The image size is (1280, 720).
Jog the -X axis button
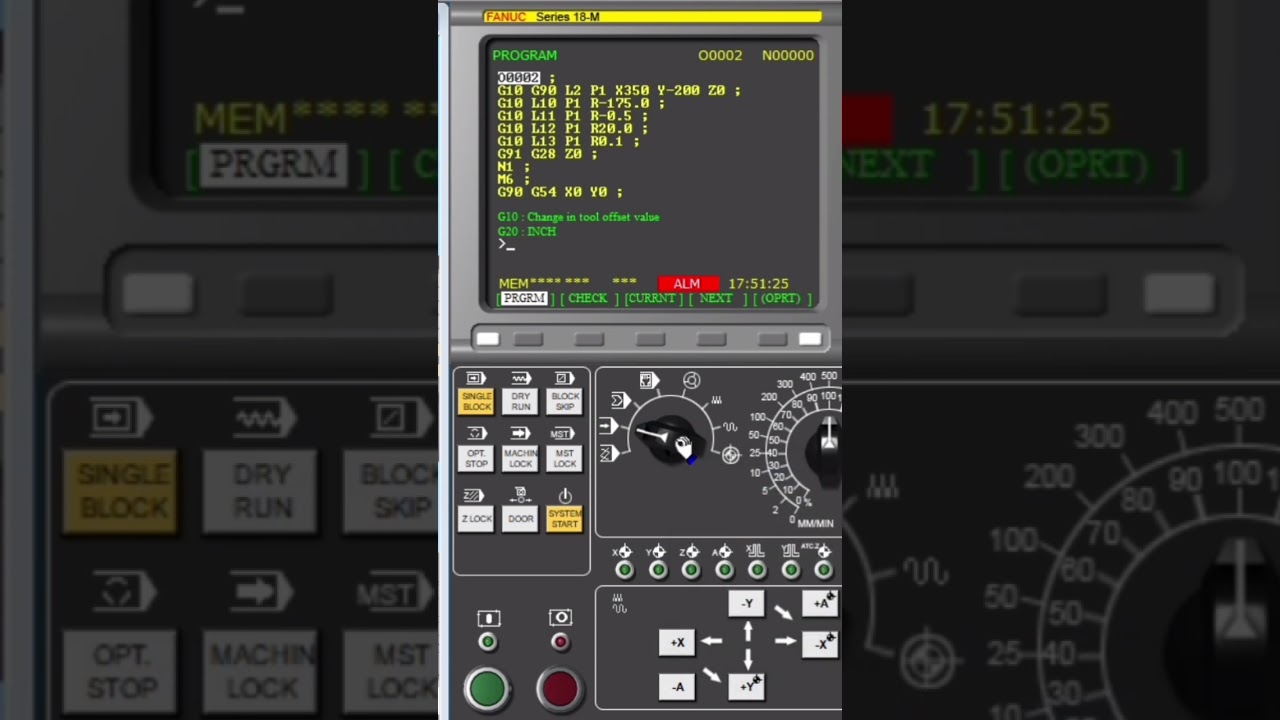(820, 643)
